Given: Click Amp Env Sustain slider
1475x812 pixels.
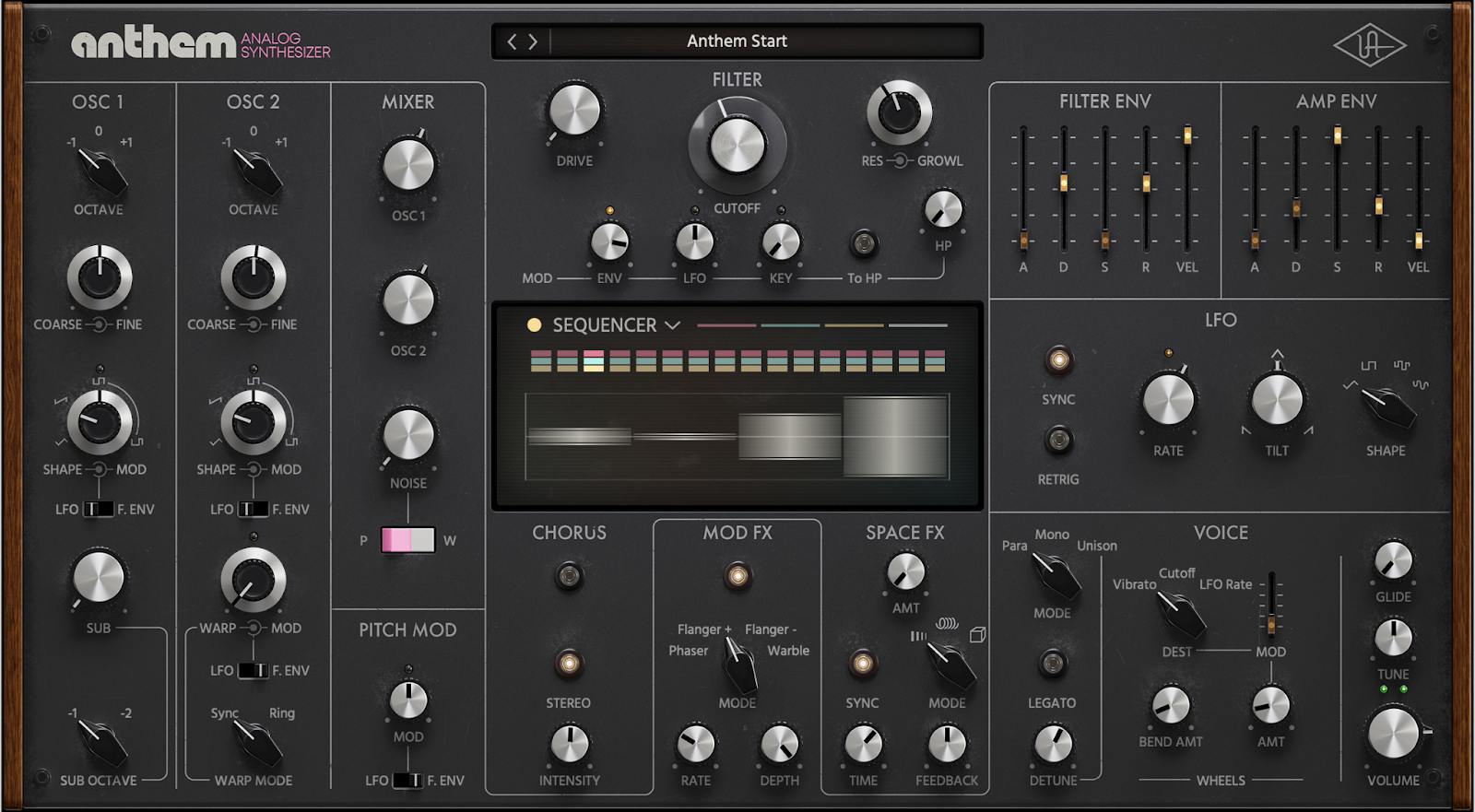Looking at the screenshot, I should click(x=1337, y=136).
